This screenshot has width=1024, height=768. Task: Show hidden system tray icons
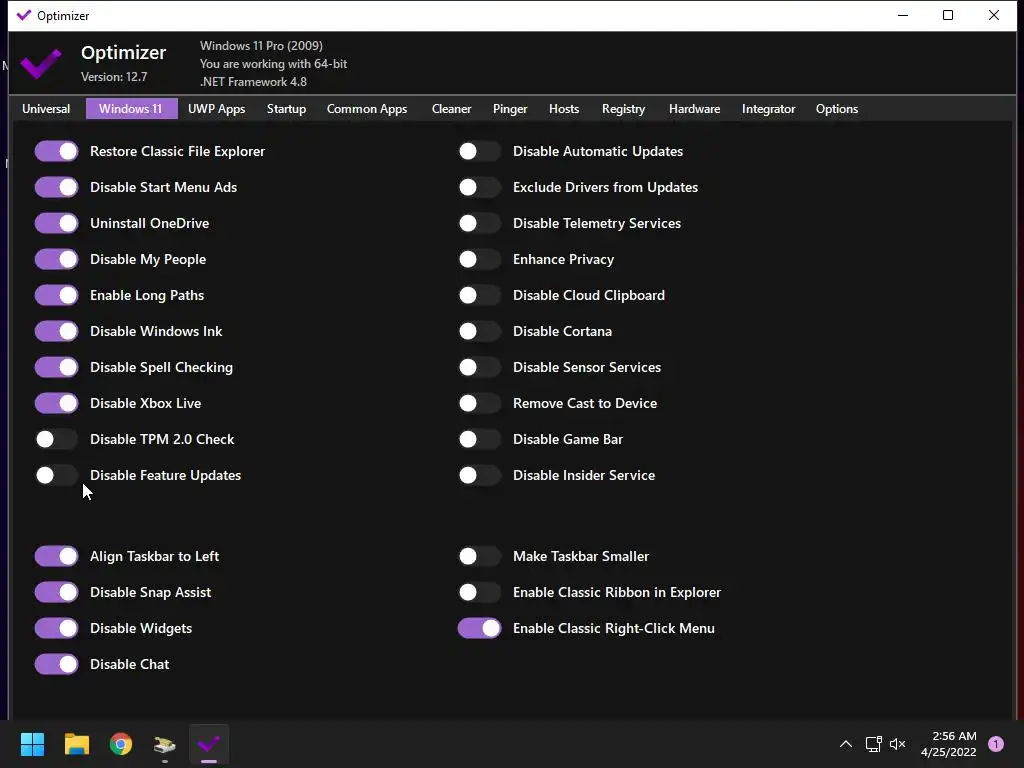click(x=846, y=744)
